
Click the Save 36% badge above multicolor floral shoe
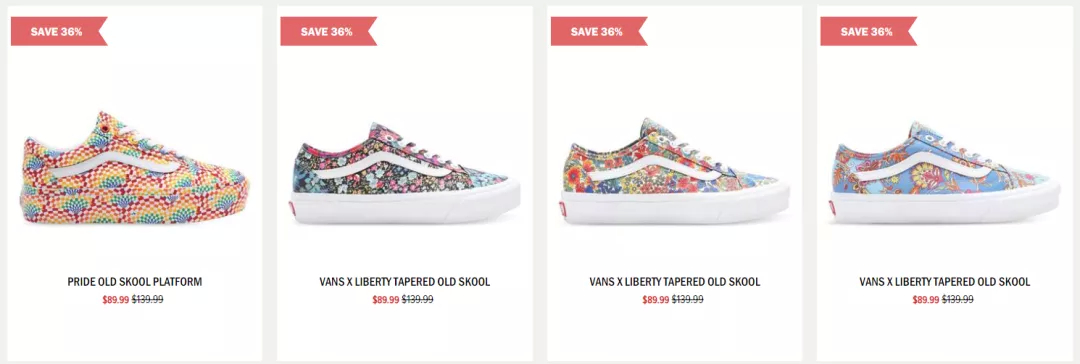tap(599, 31)
